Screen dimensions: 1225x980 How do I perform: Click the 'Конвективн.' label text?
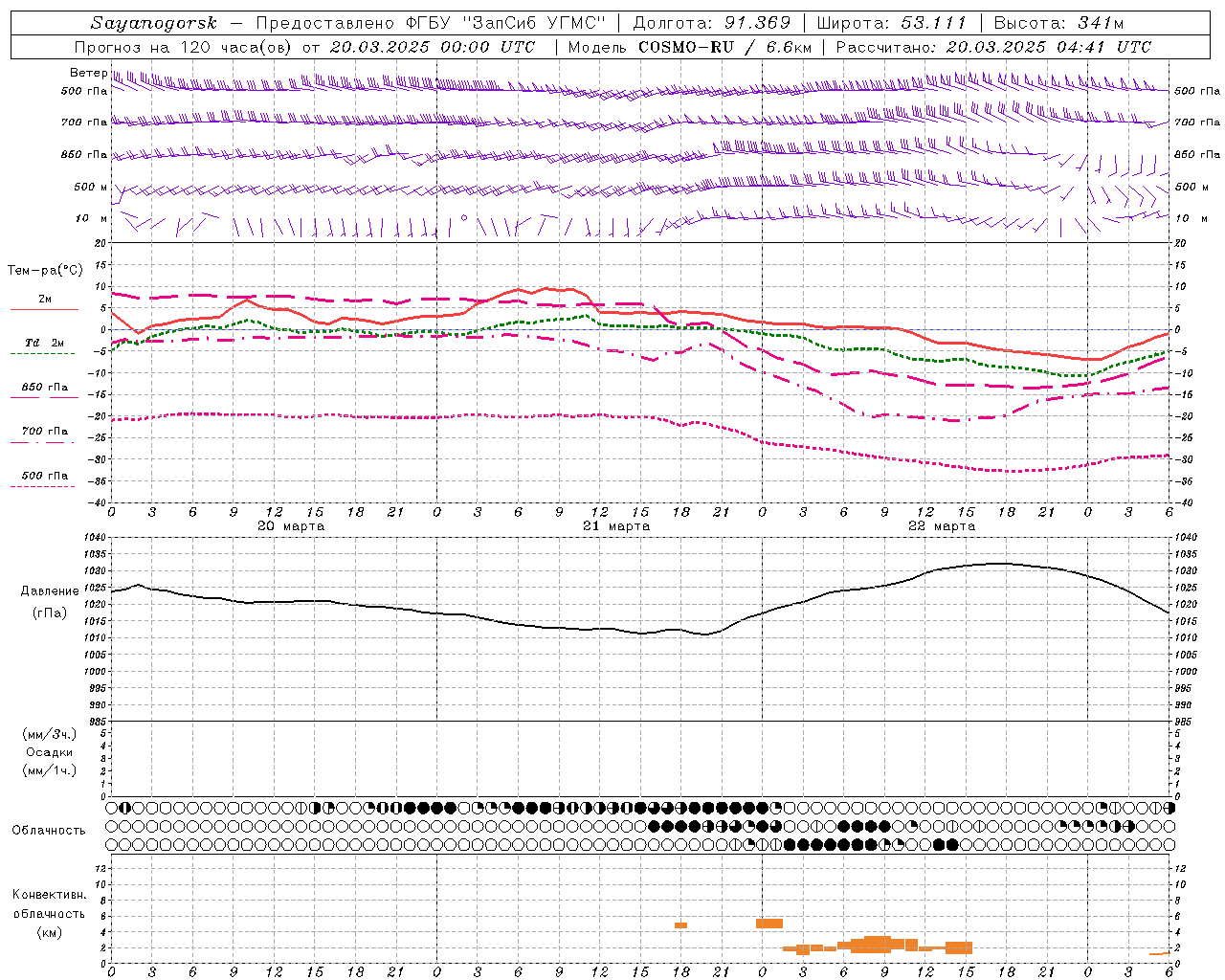pyautogui.click(x=50, y=895)
